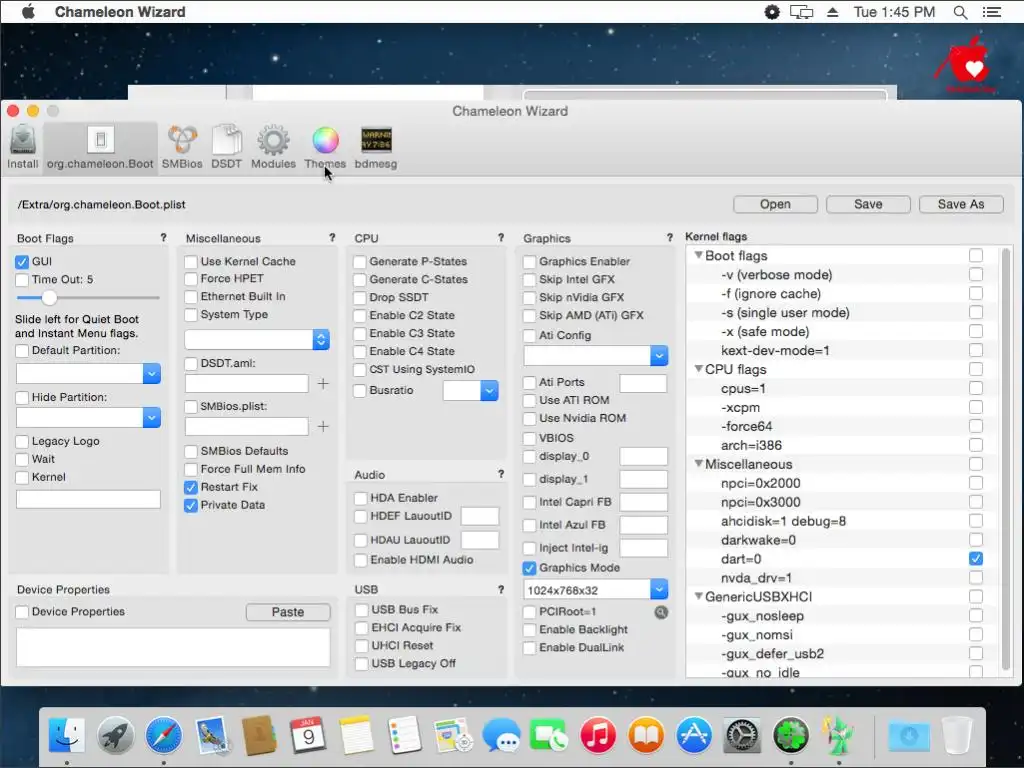The height and width of the screenshot is (768, 1024).
Task: Open Audio section help question mark
Action: click(x=501, y=474)
